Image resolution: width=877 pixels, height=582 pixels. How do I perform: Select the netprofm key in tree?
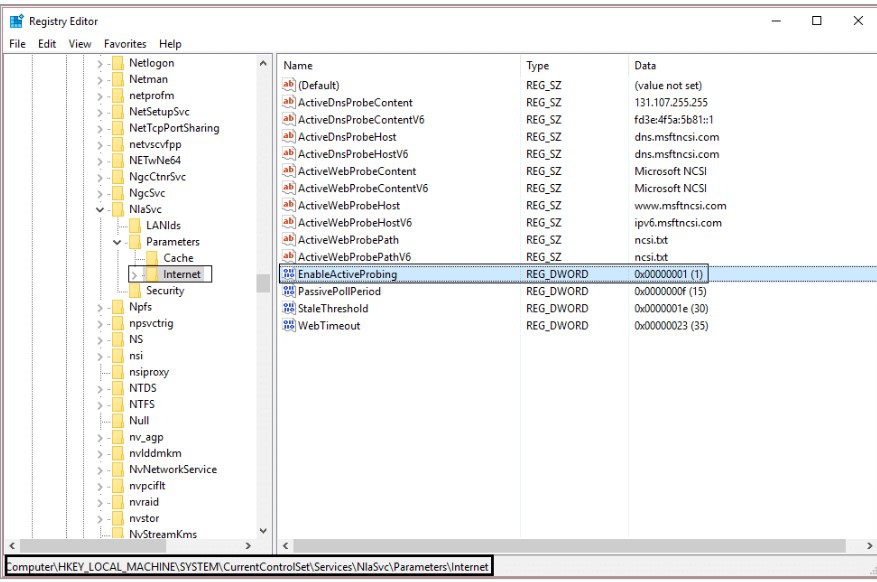pyautogui.click(x=152, y=96)
